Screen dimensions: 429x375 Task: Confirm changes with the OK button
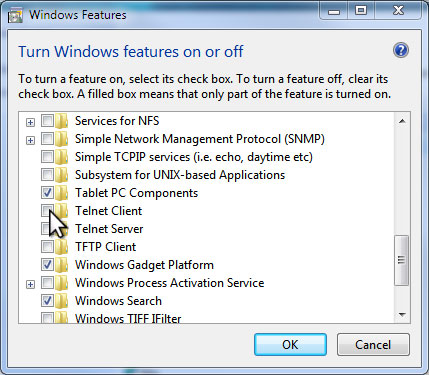[290, 345]
